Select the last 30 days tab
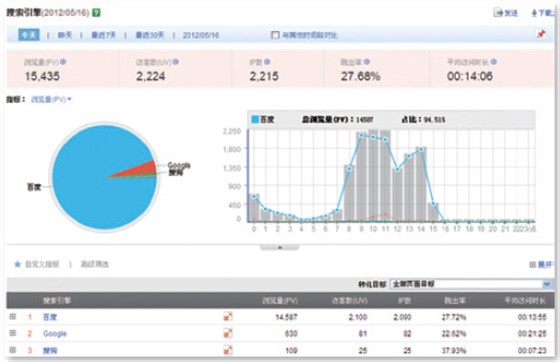Image resolution: width=560 pixels, height=362 pixels. [x=150, y=35]
